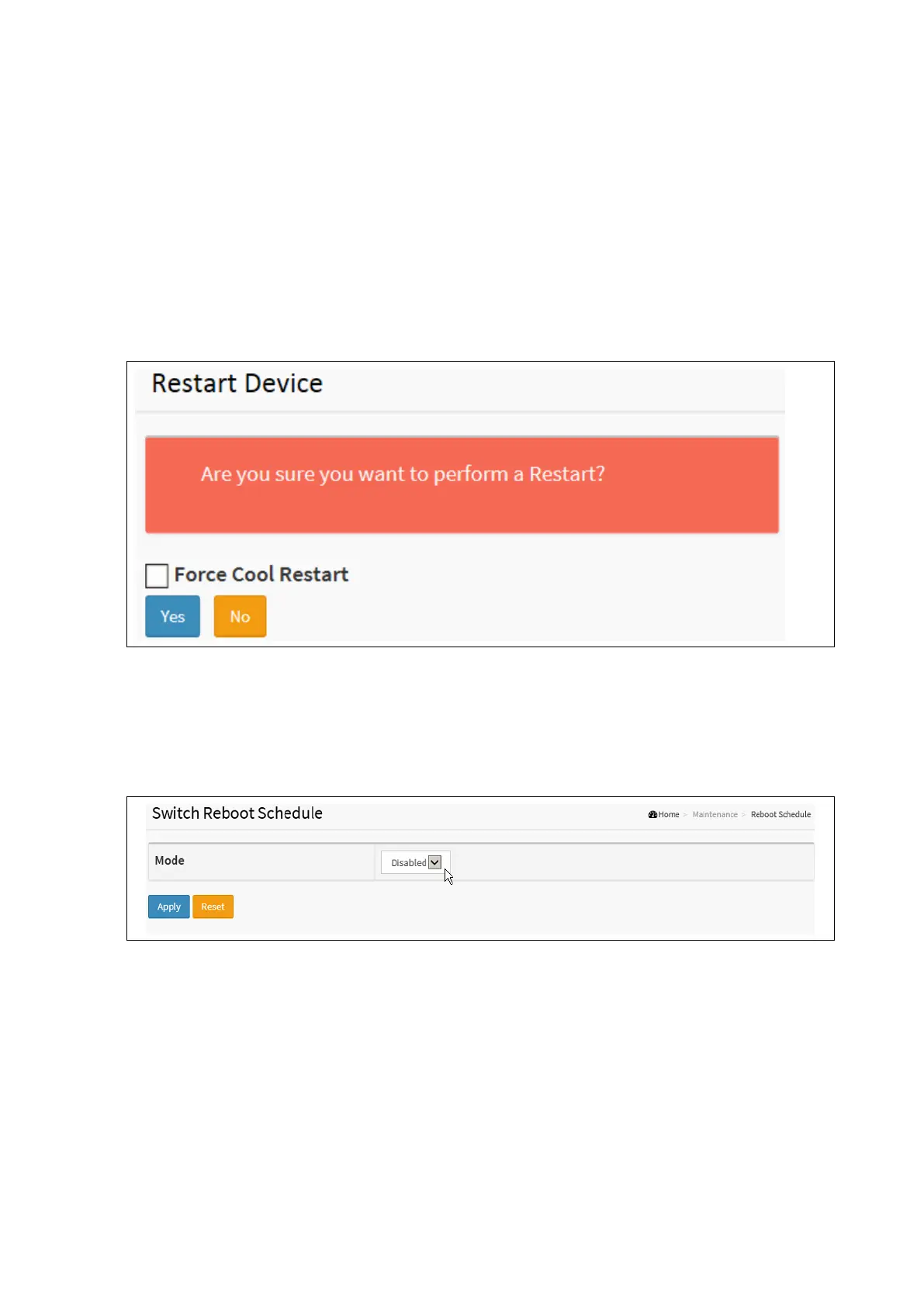924x1307 pixels.
Task: Click the orange Reset button
Action: coord(213,907)
